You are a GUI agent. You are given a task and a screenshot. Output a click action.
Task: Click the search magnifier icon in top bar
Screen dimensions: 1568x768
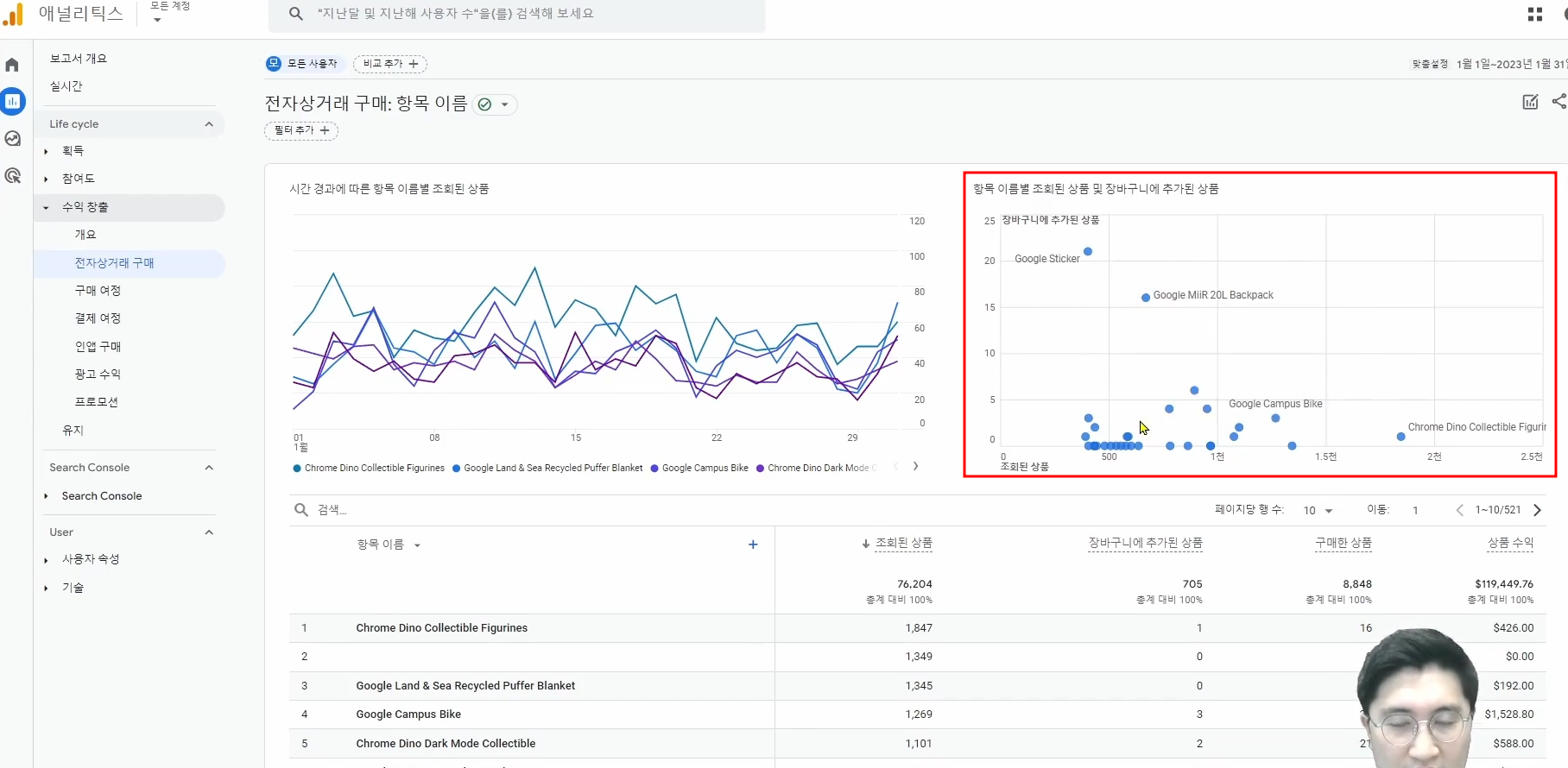[x=295, y=14]
